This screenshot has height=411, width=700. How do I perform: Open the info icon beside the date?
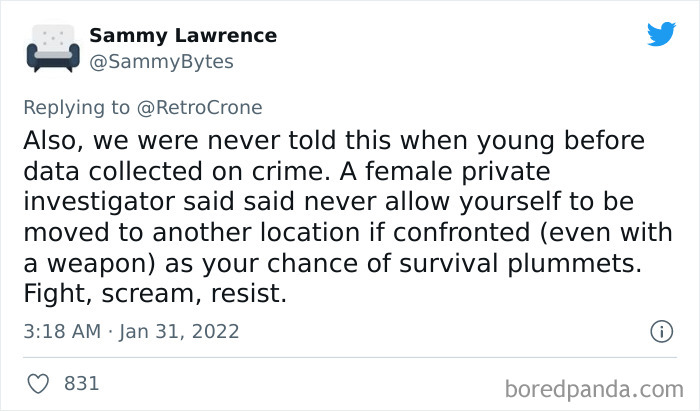[x=660, y=331]
